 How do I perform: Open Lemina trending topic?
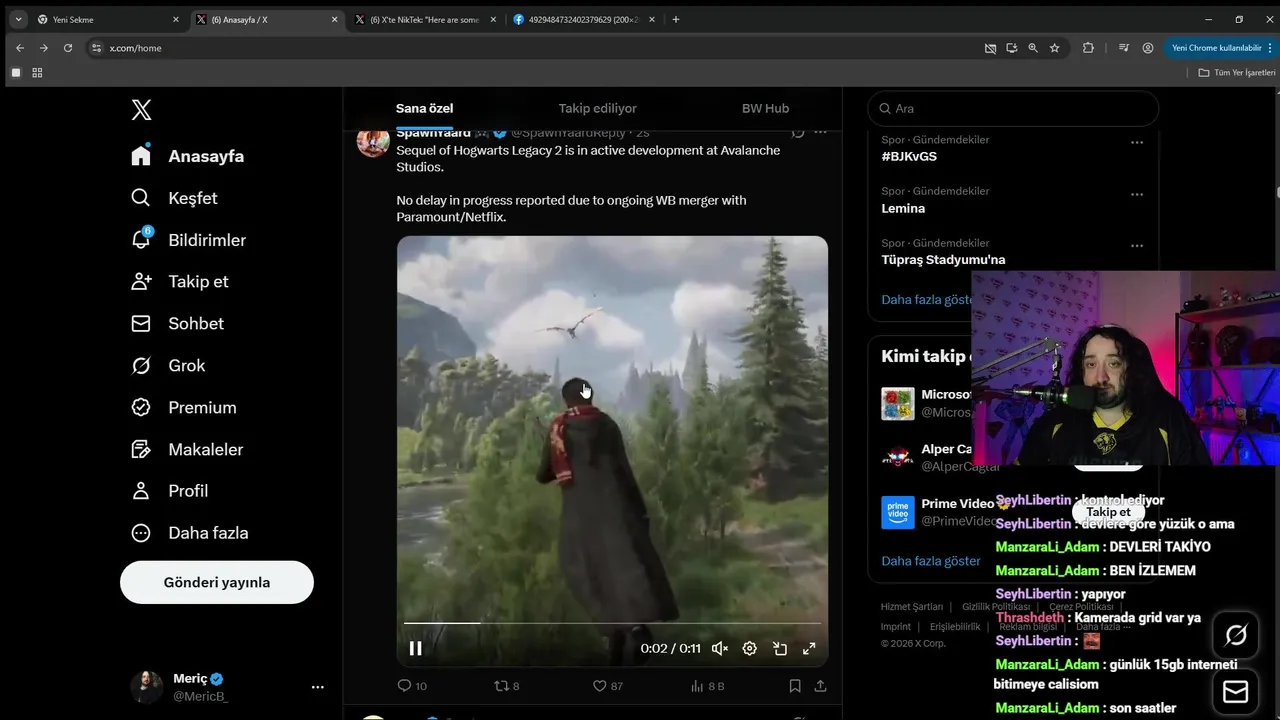(903, 209)
